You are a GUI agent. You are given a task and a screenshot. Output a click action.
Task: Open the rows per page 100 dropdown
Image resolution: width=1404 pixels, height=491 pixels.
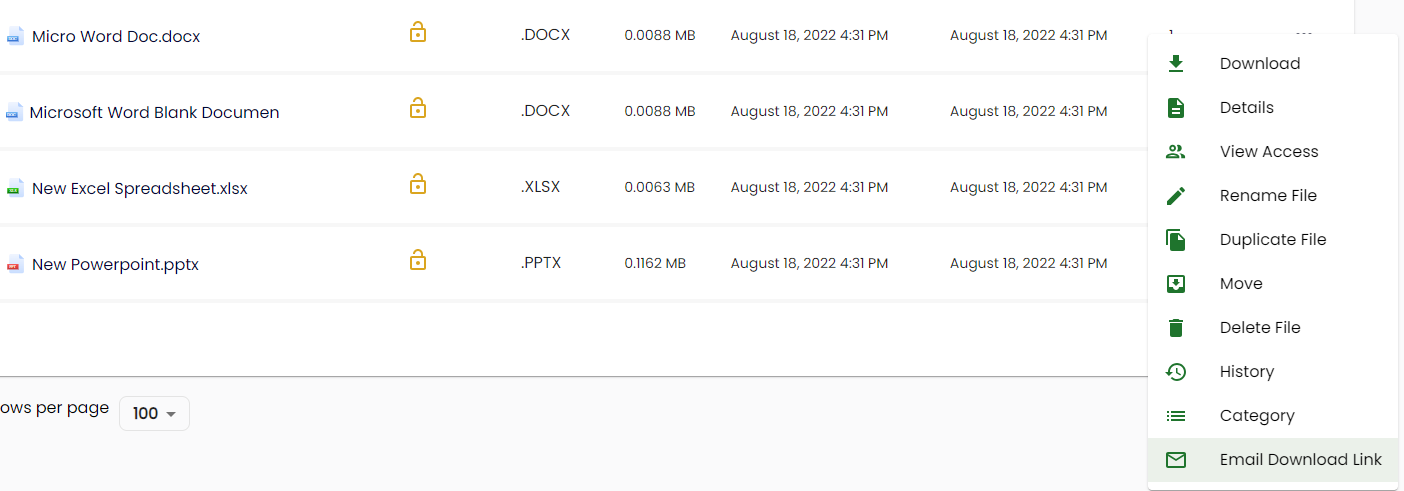[x=154, y=413]
